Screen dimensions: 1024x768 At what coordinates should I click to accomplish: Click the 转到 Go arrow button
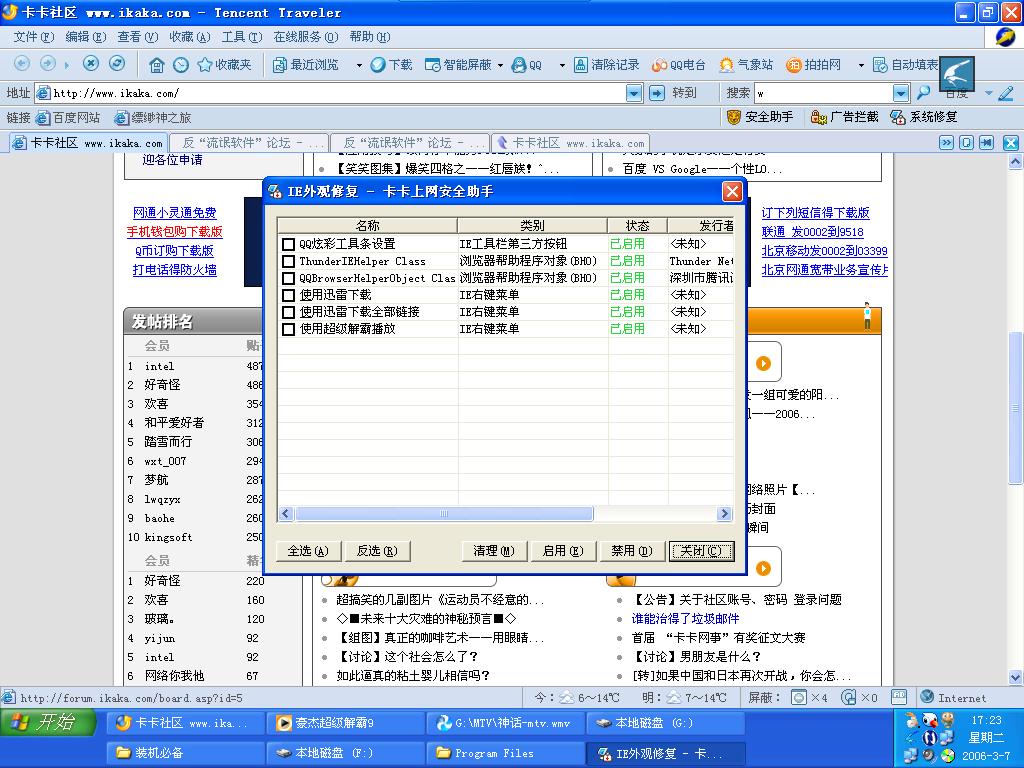tap(657, 93)
